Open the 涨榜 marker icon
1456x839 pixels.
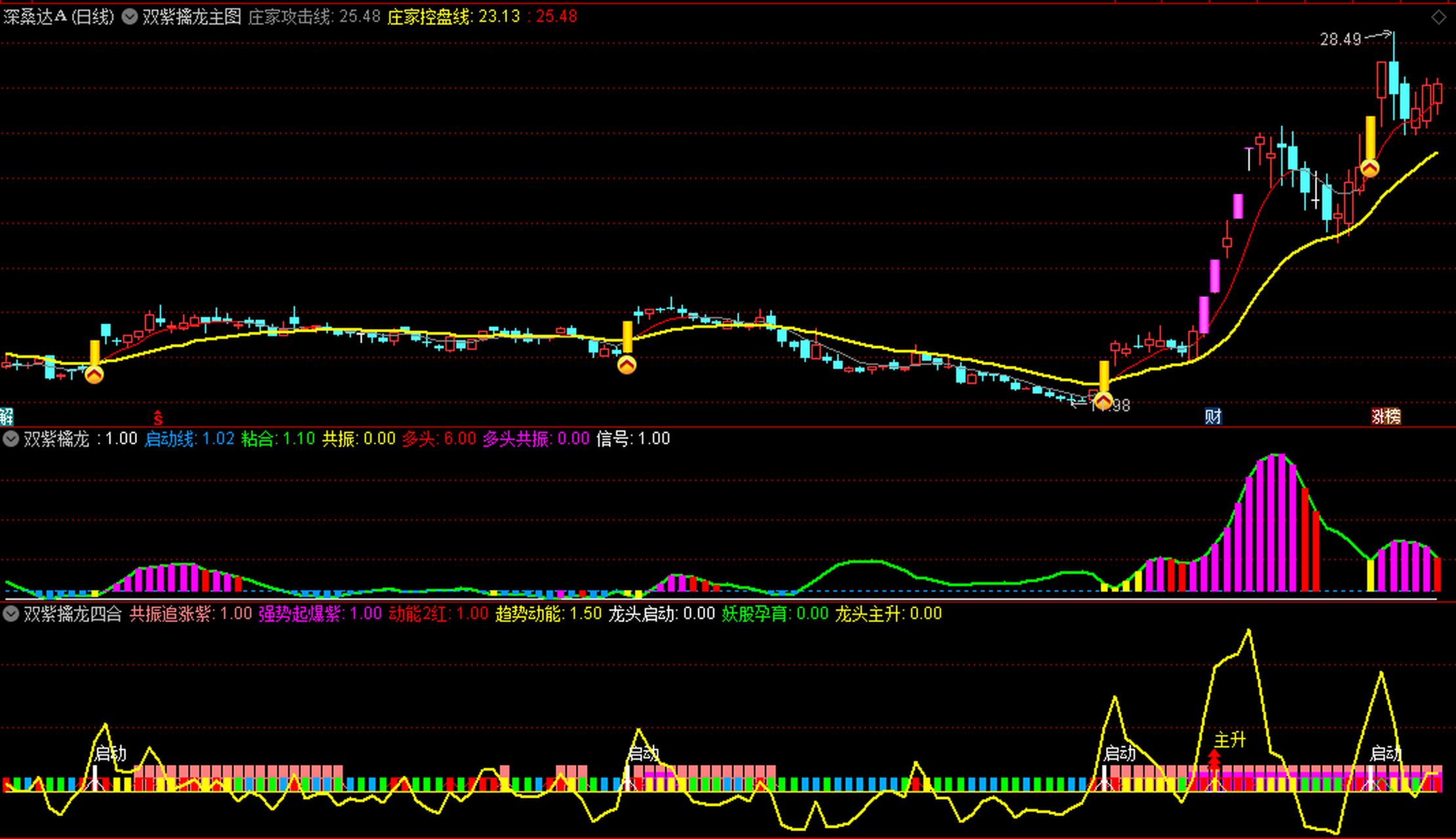1386,416
